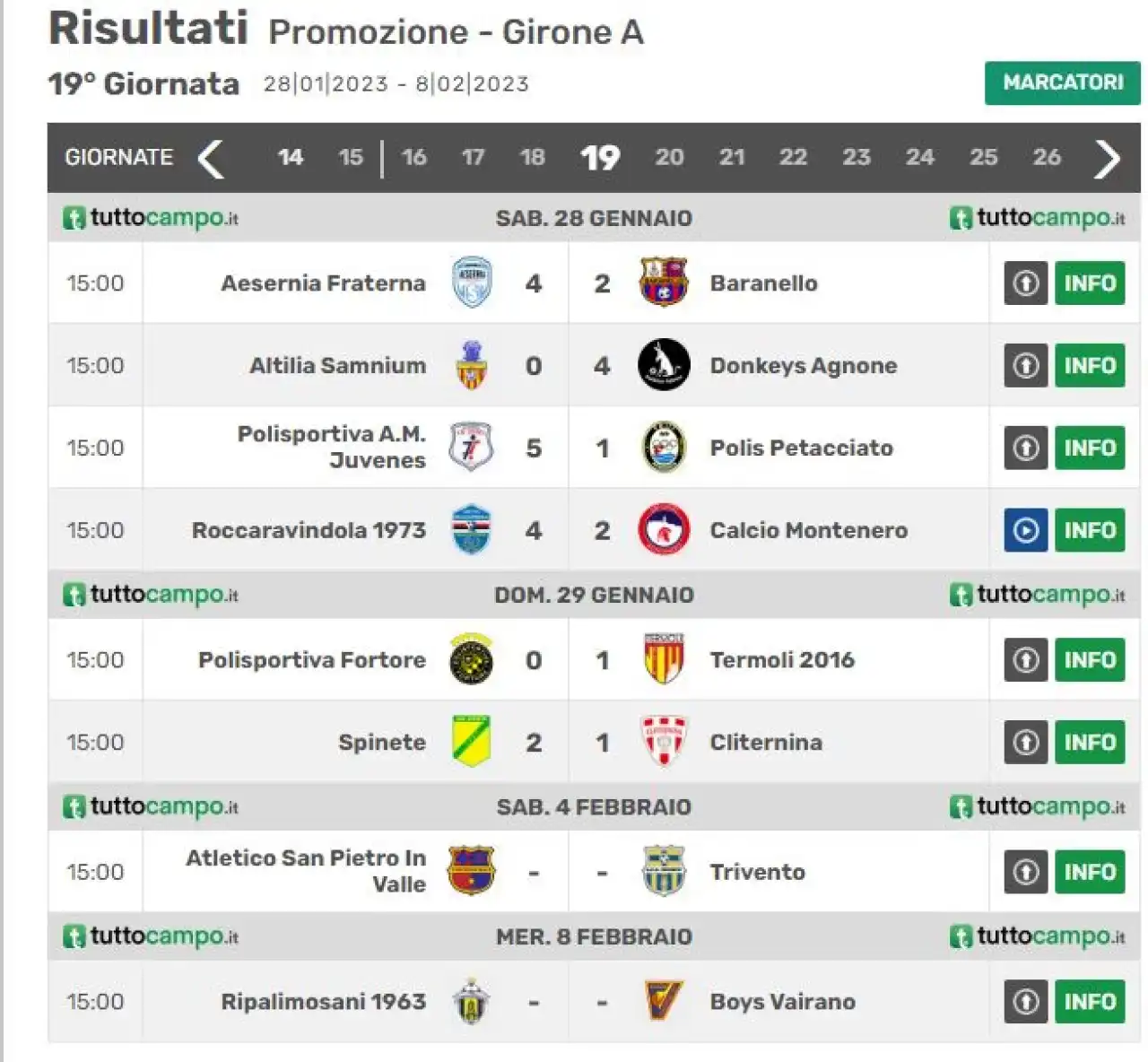Open the Calcio Montenero team link
The image size is (1148, 1062).
(x=808, y=530)
